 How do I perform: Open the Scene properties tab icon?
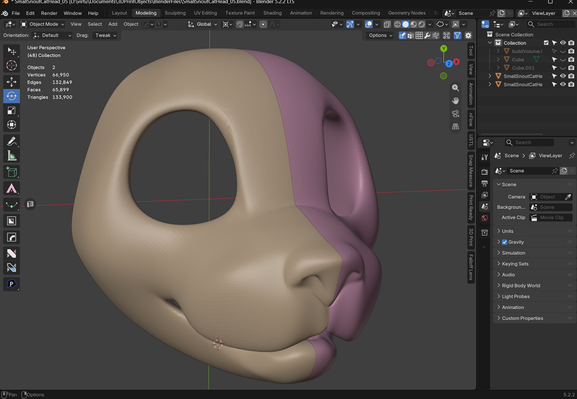click(x=484, y=206)
